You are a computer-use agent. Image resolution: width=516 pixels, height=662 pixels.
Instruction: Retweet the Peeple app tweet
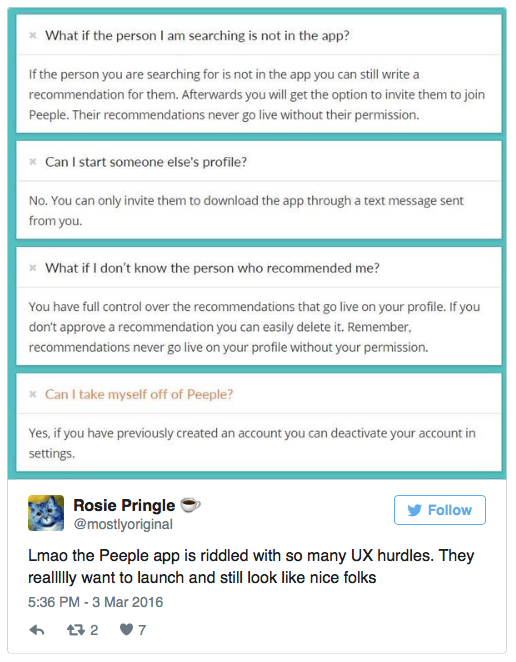[76, 630]
